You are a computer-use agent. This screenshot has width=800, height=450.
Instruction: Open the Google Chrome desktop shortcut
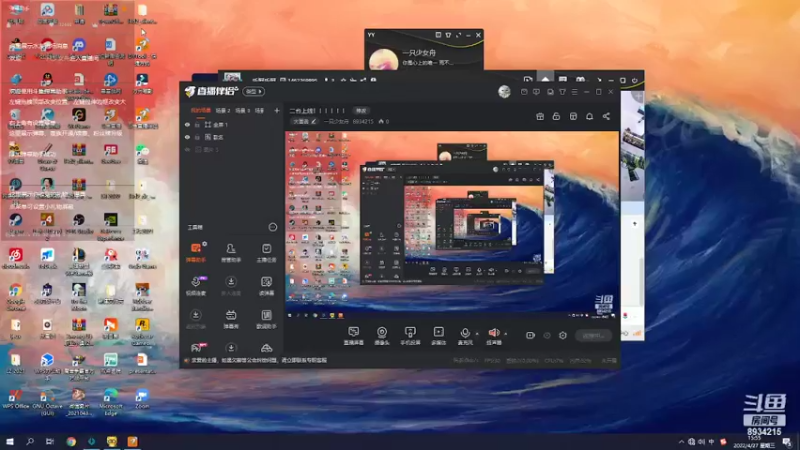(15, 297)
